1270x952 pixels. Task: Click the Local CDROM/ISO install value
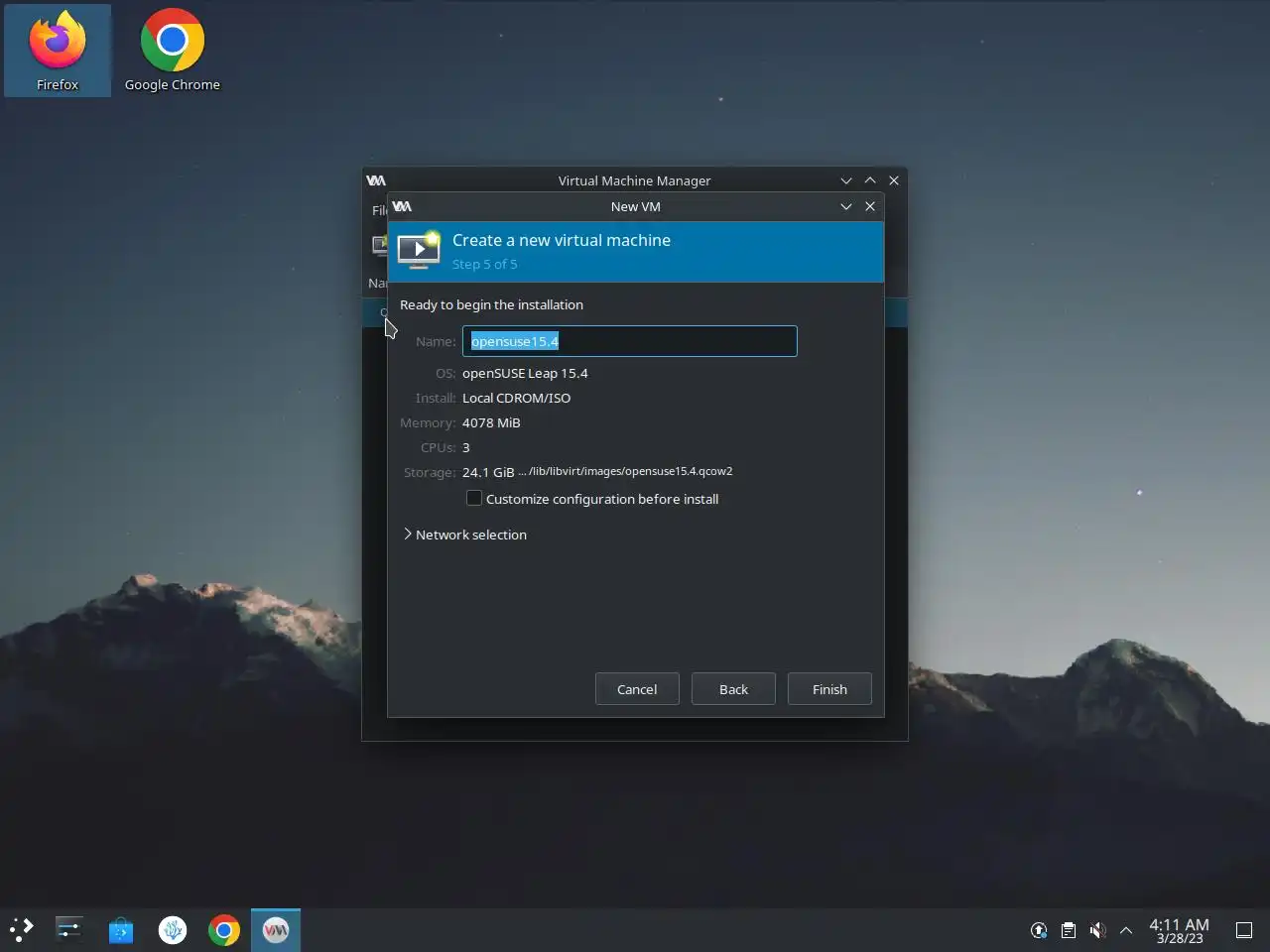click(x=516, y=398)
